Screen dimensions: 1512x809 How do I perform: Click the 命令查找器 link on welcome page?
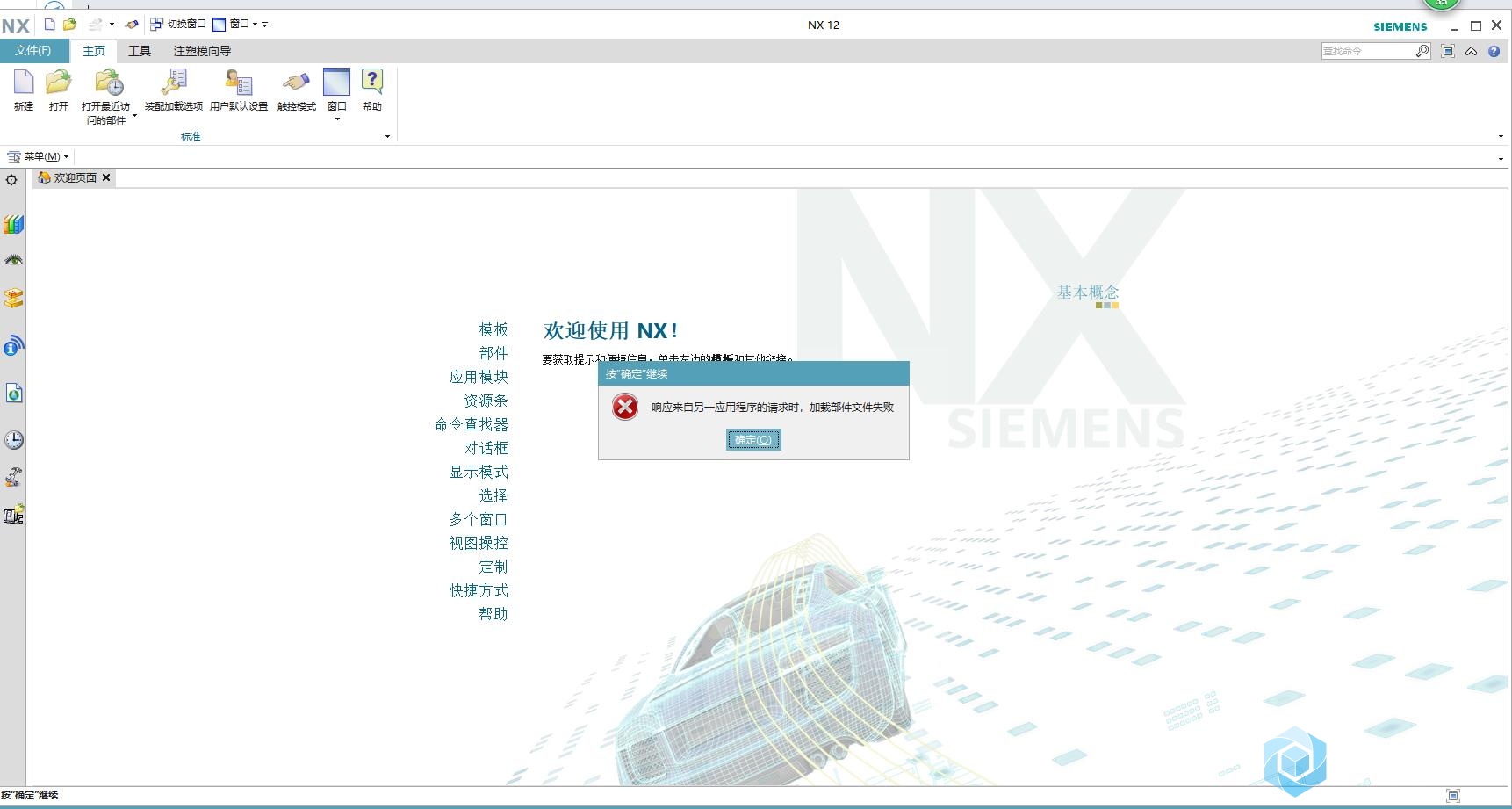point(472,424)
